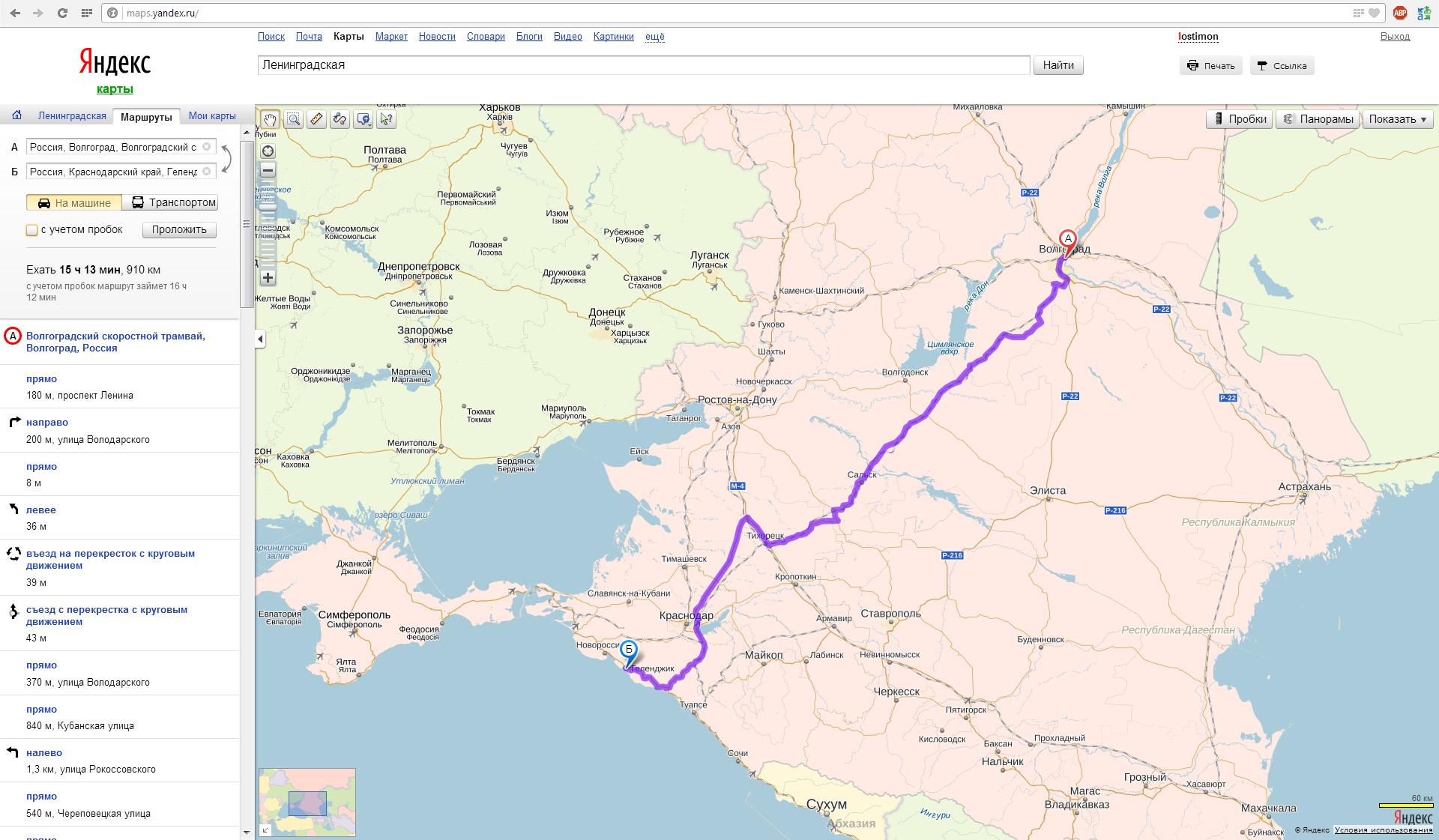This screenshot has width=1439, height=840.
Task: Toggle 'Пробки' traffic layer
Action: (x=1239, y=119)
